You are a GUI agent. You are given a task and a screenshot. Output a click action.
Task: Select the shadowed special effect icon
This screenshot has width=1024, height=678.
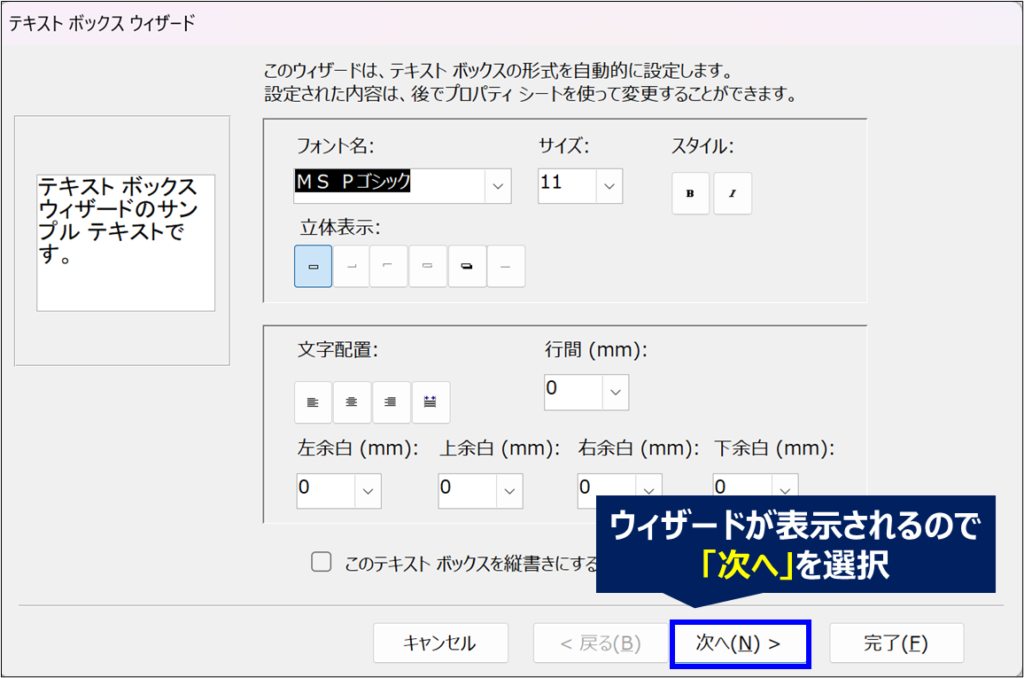click(467, 267)
